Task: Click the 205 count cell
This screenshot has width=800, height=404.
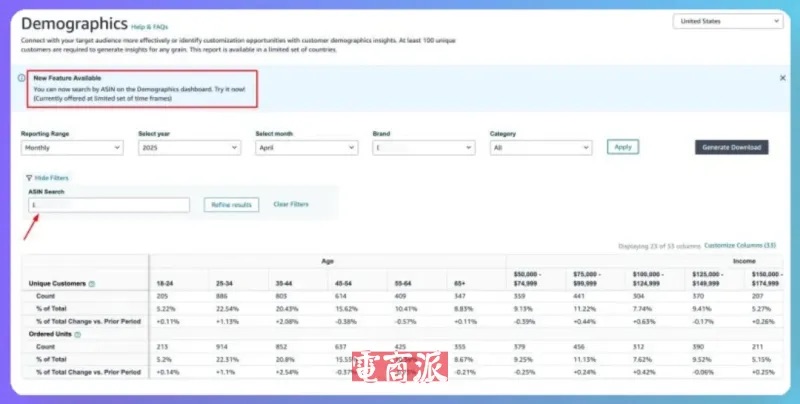Action: [162, 296]
